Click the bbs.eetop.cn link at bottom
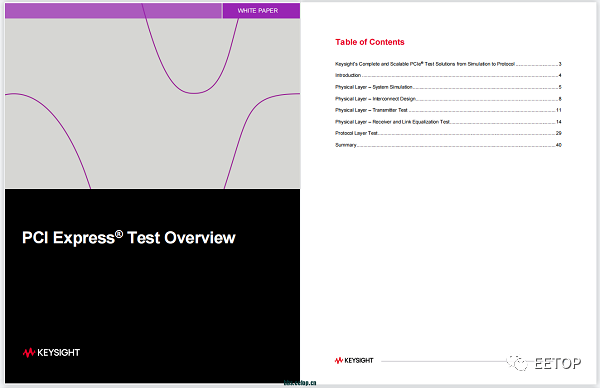This screenshot has height=388, width=600. click(300, 383)
